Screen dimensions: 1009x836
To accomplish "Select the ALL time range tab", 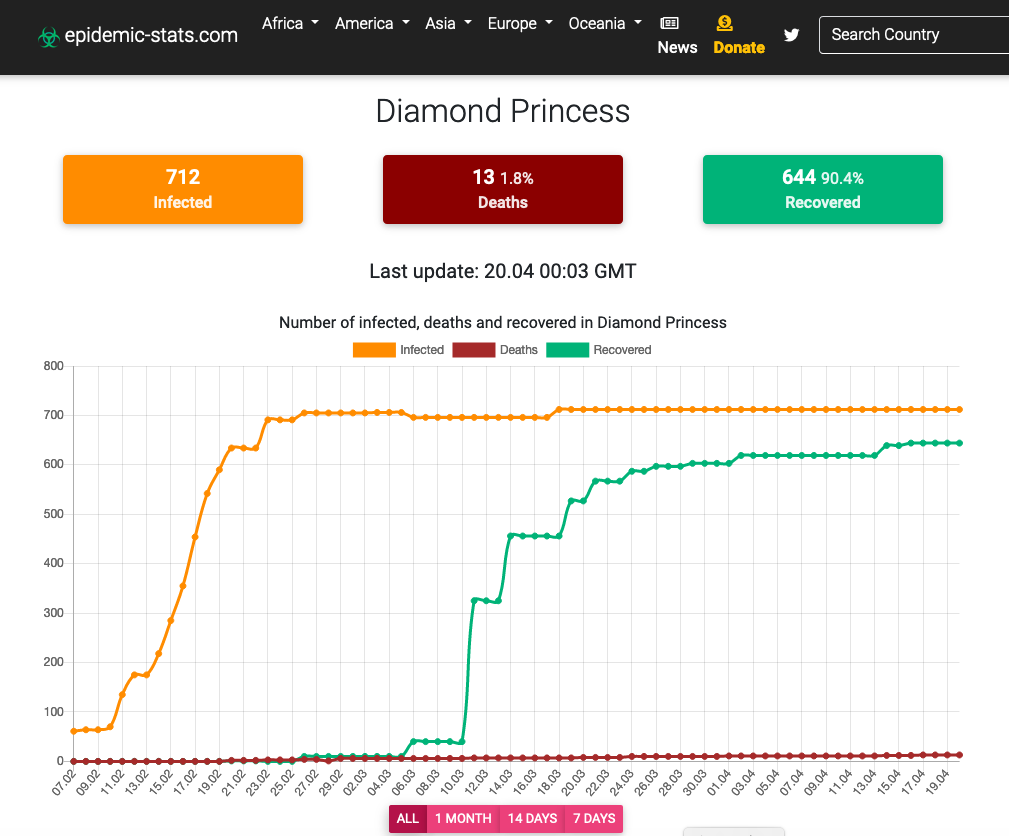I will click(x=408, y=818).
